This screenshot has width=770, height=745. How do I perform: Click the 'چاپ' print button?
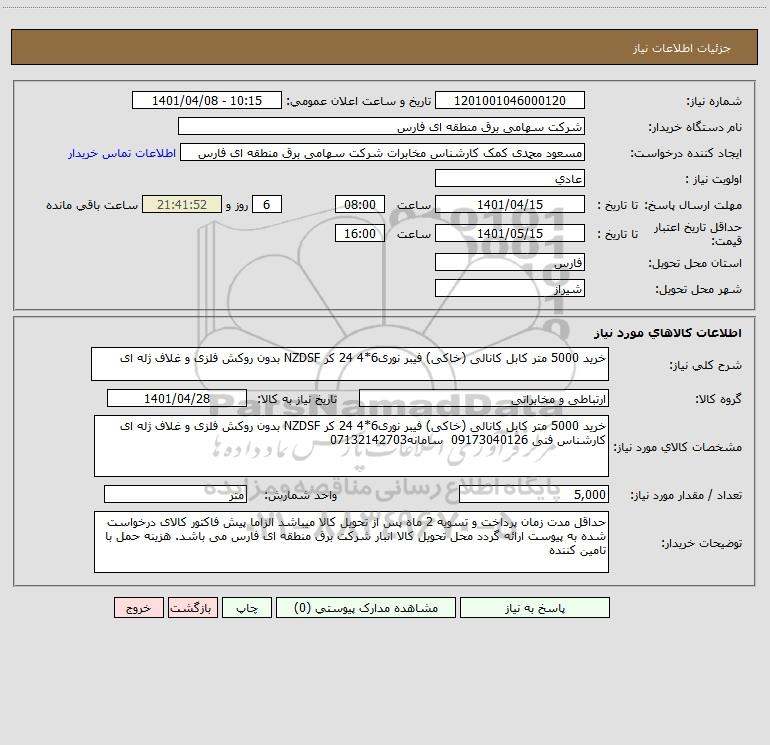247,608
